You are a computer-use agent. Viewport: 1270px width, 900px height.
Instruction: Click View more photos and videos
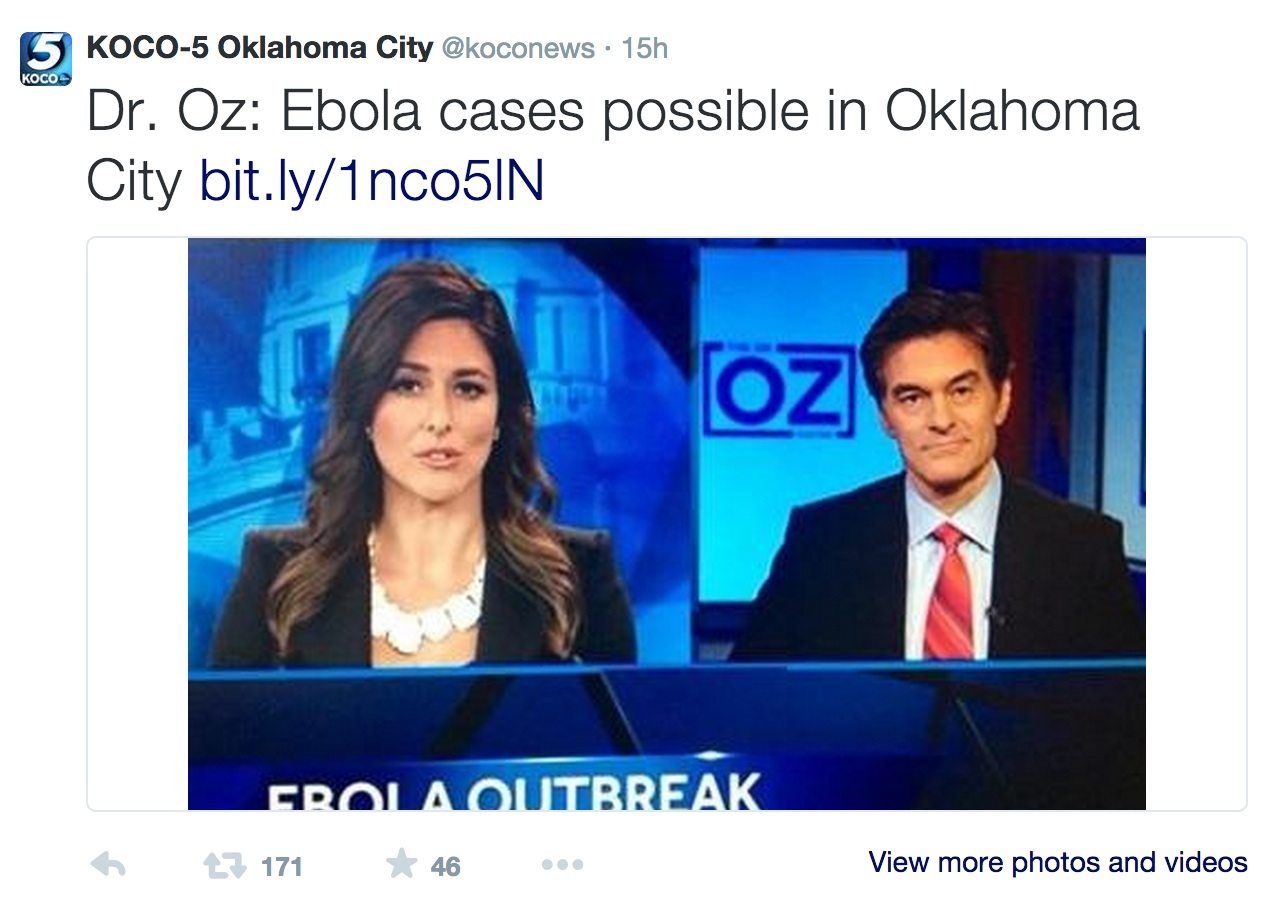[1058, 862]
